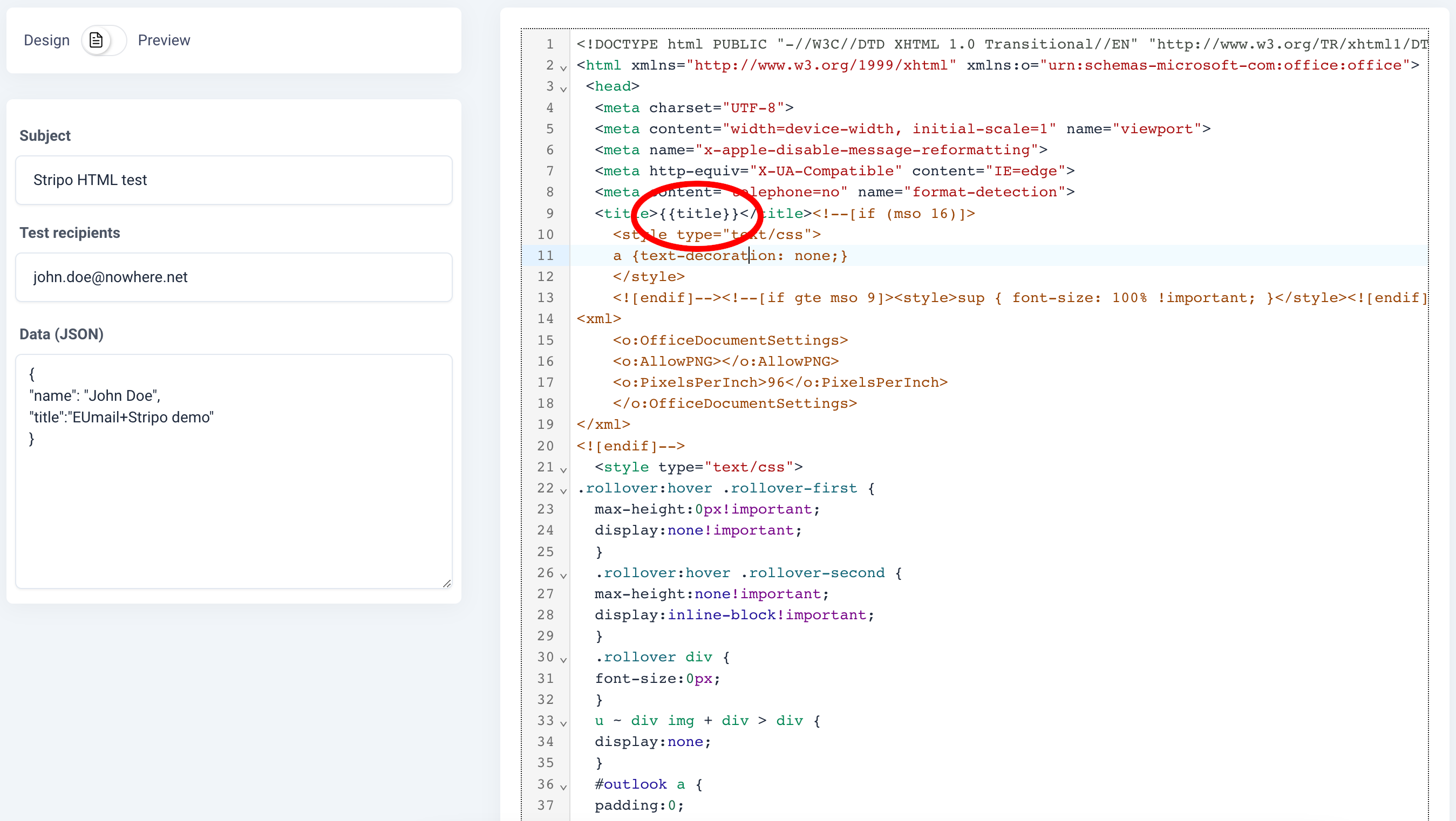Viewport: 1456px width, 821px height.
Task: Click the '</xml>' tag on line 19
Action: coord(604,425)
